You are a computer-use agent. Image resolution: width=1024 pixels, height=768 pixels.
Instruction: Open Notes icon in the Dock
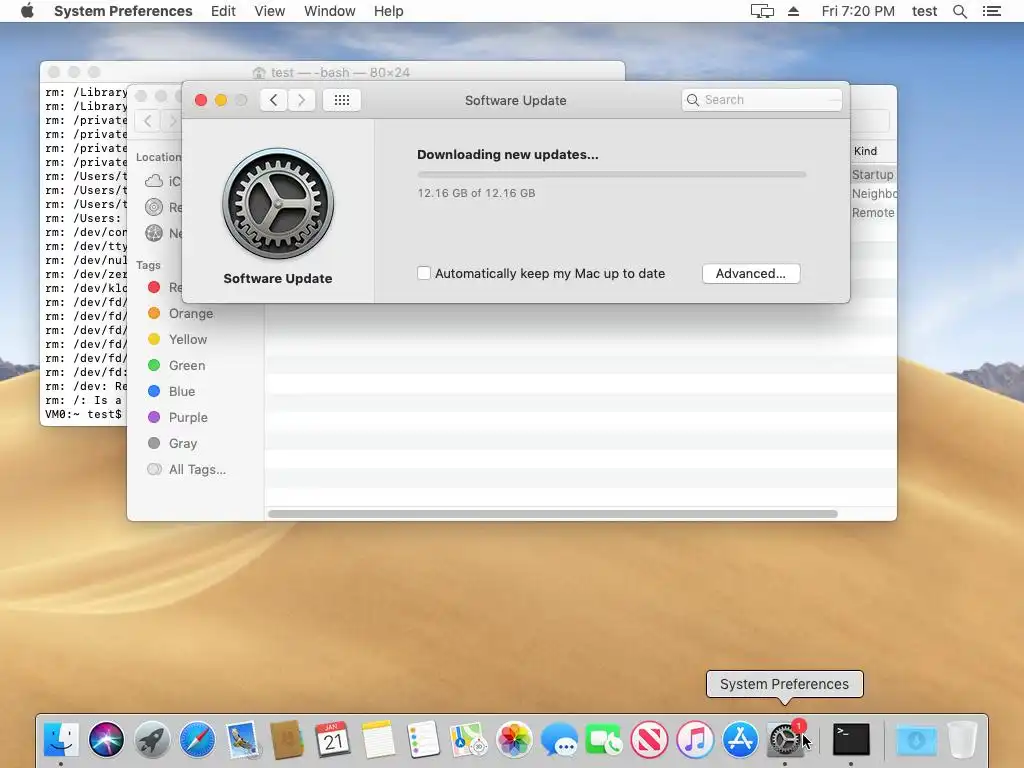pyautogui.click(x=378, y=739)
